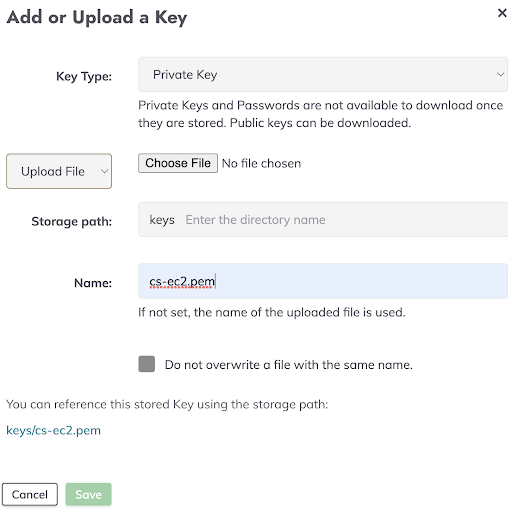Click the Do not overwrite label text
The image size is (512, 512).
[x=289, y=365]
